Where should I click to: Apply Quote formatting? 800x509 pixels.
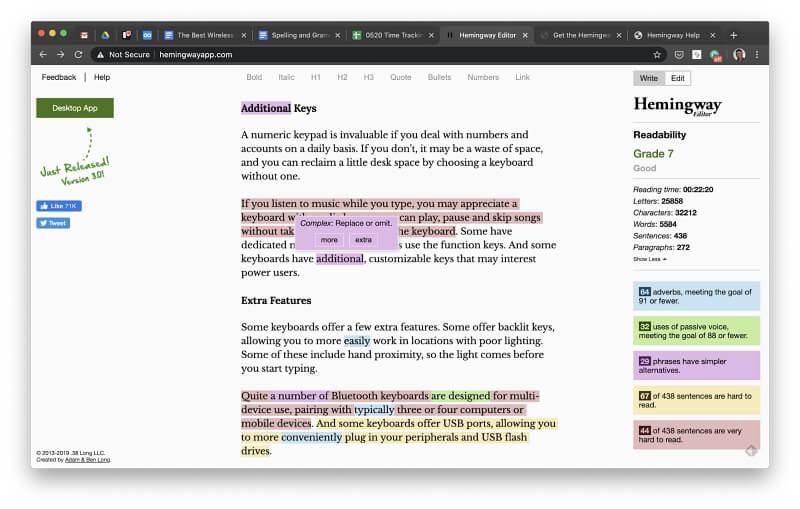click(x=401, y=77)
